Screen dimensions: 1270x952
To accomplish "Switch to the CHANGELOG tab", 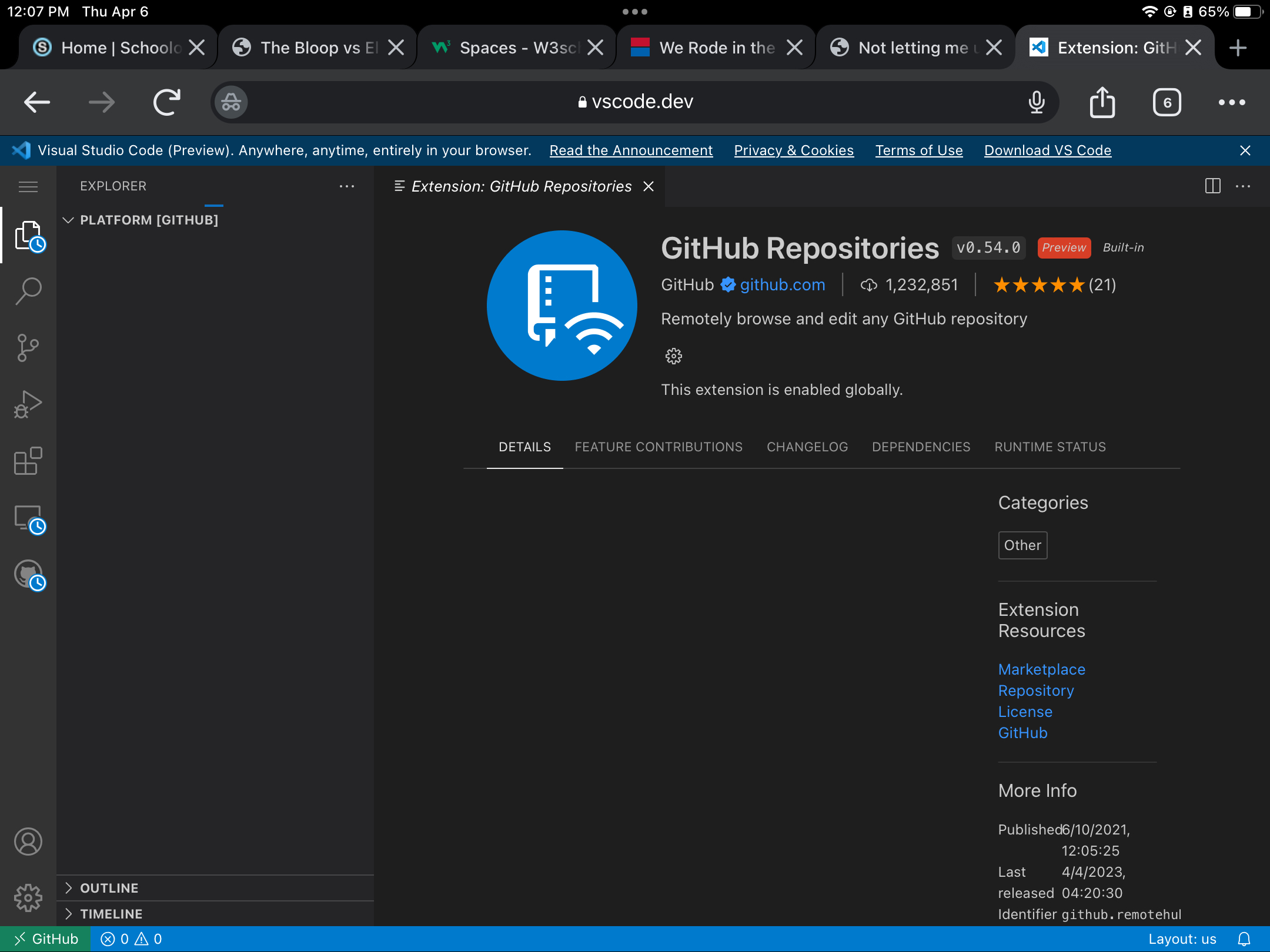I will pos(807,447).
